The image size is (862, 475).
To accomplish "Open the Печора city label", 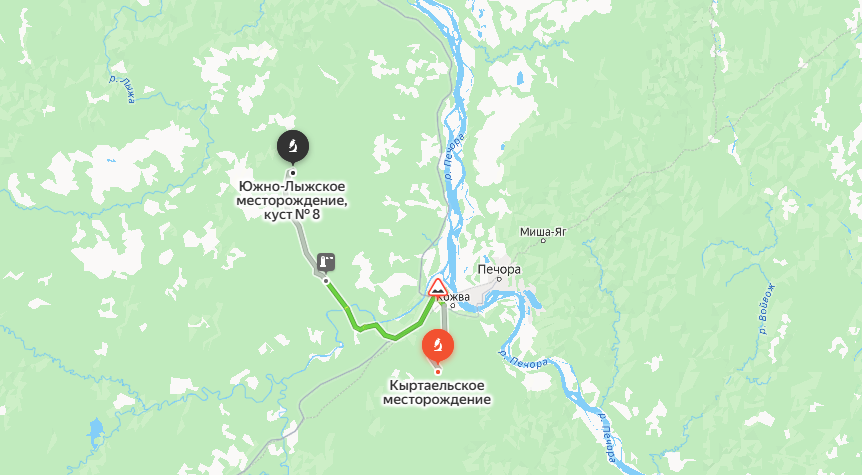I will coord(499,269).
